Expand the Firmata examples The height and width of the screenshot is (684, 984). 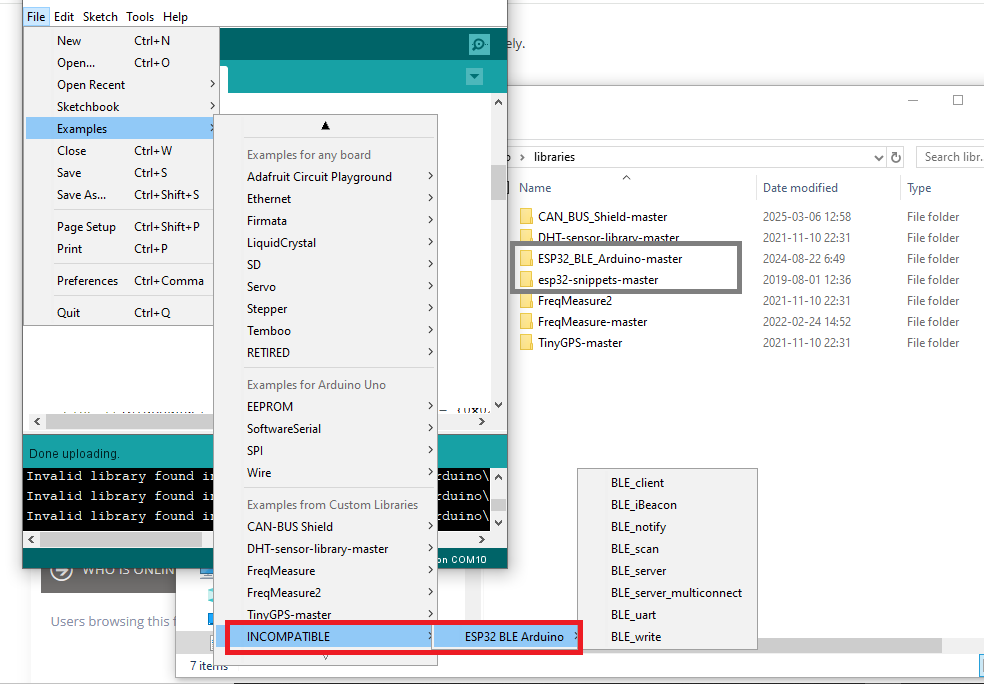pyautogui.click(x=326, y=221)
